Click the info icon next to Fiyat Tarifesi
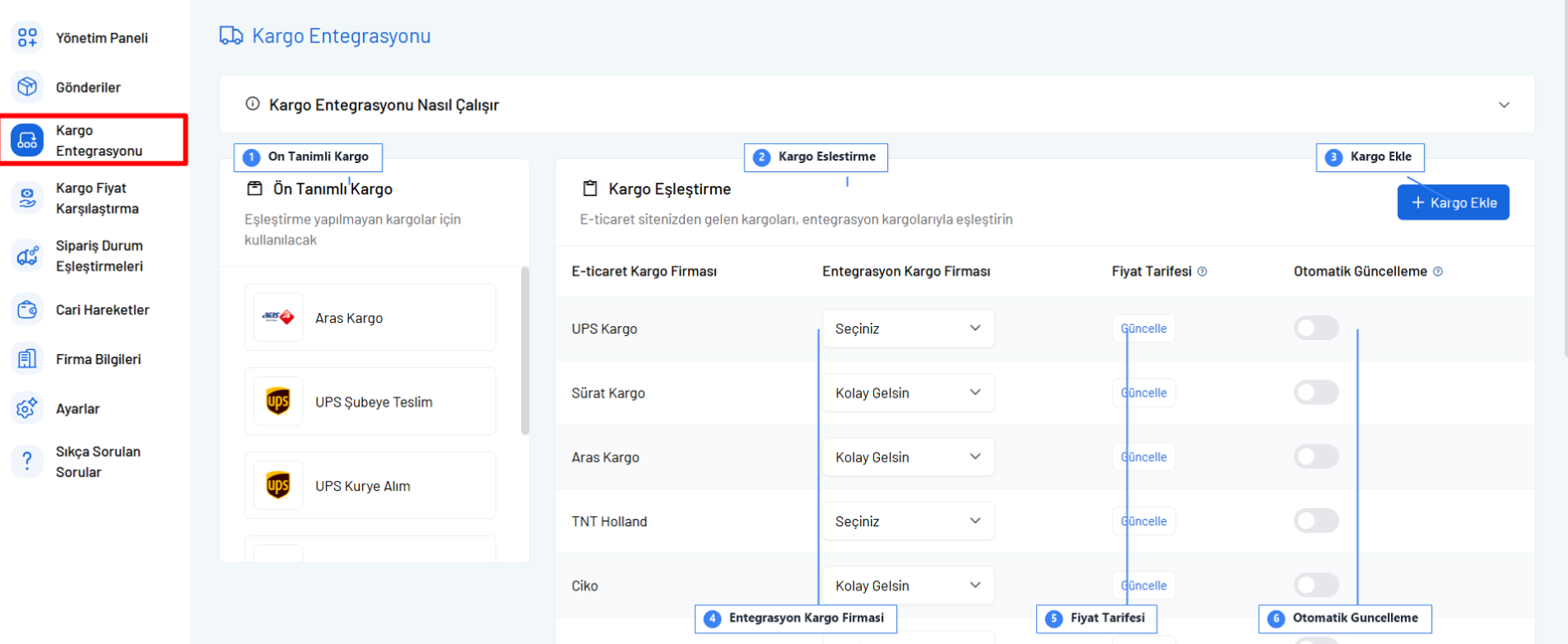1568x644 pixels. coord(1202,272)
